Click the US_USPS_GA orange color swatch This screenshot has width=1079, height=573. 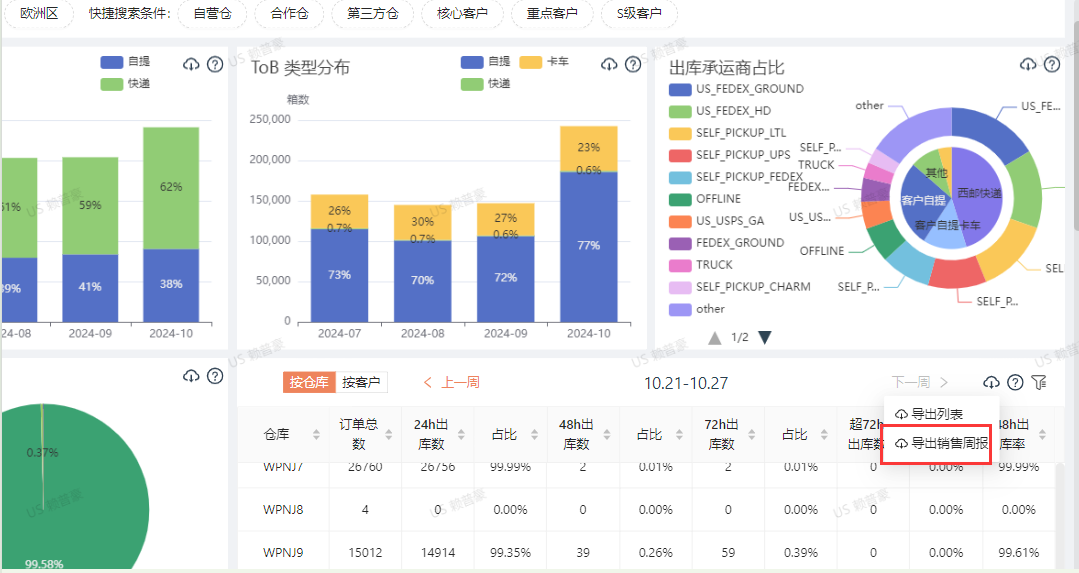[680, 221]
